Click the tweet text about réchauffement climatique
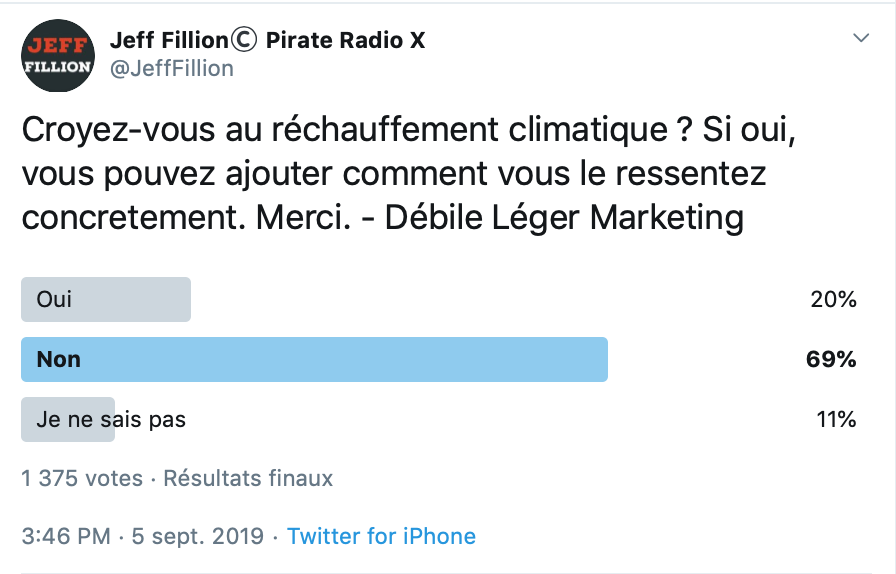 click(x=408, y=174)
